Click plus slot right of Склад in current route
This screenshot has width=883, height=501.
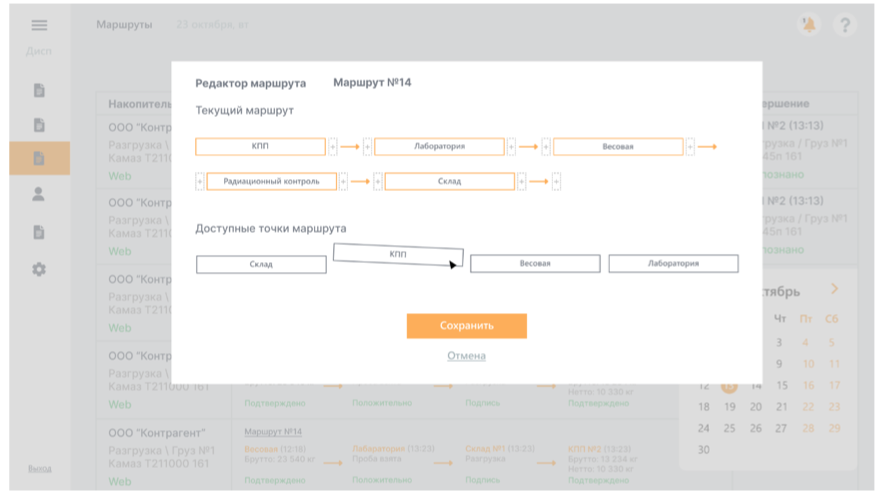[521, 181]
